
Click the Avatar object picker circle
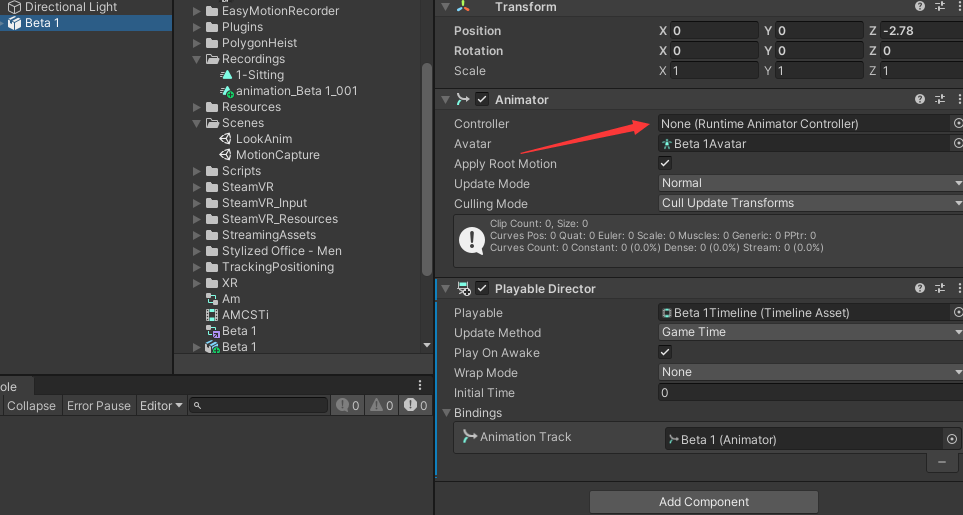pos(957,144)
